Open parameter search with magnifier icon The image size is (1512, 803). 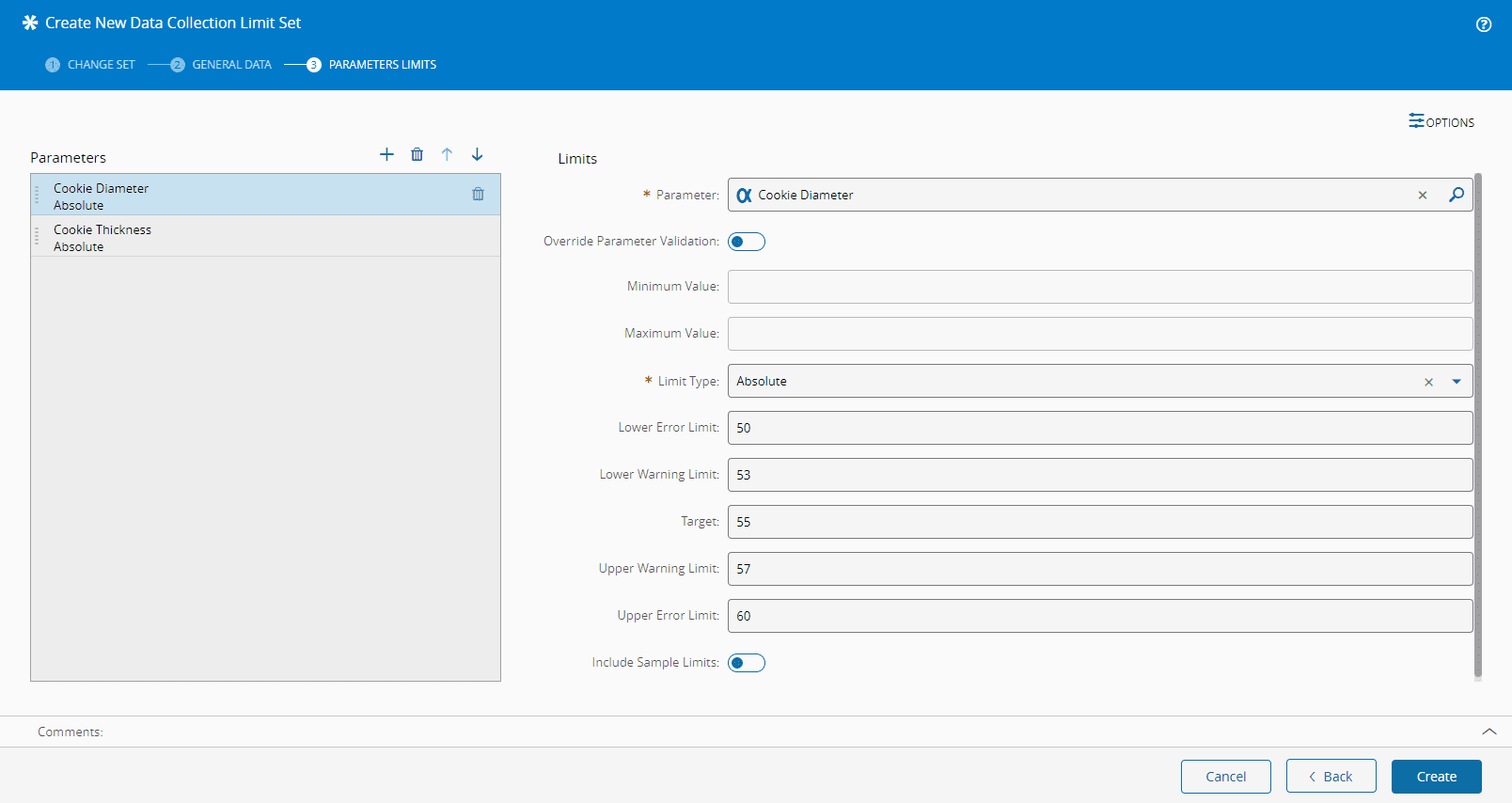click(x=1456, y=195)
